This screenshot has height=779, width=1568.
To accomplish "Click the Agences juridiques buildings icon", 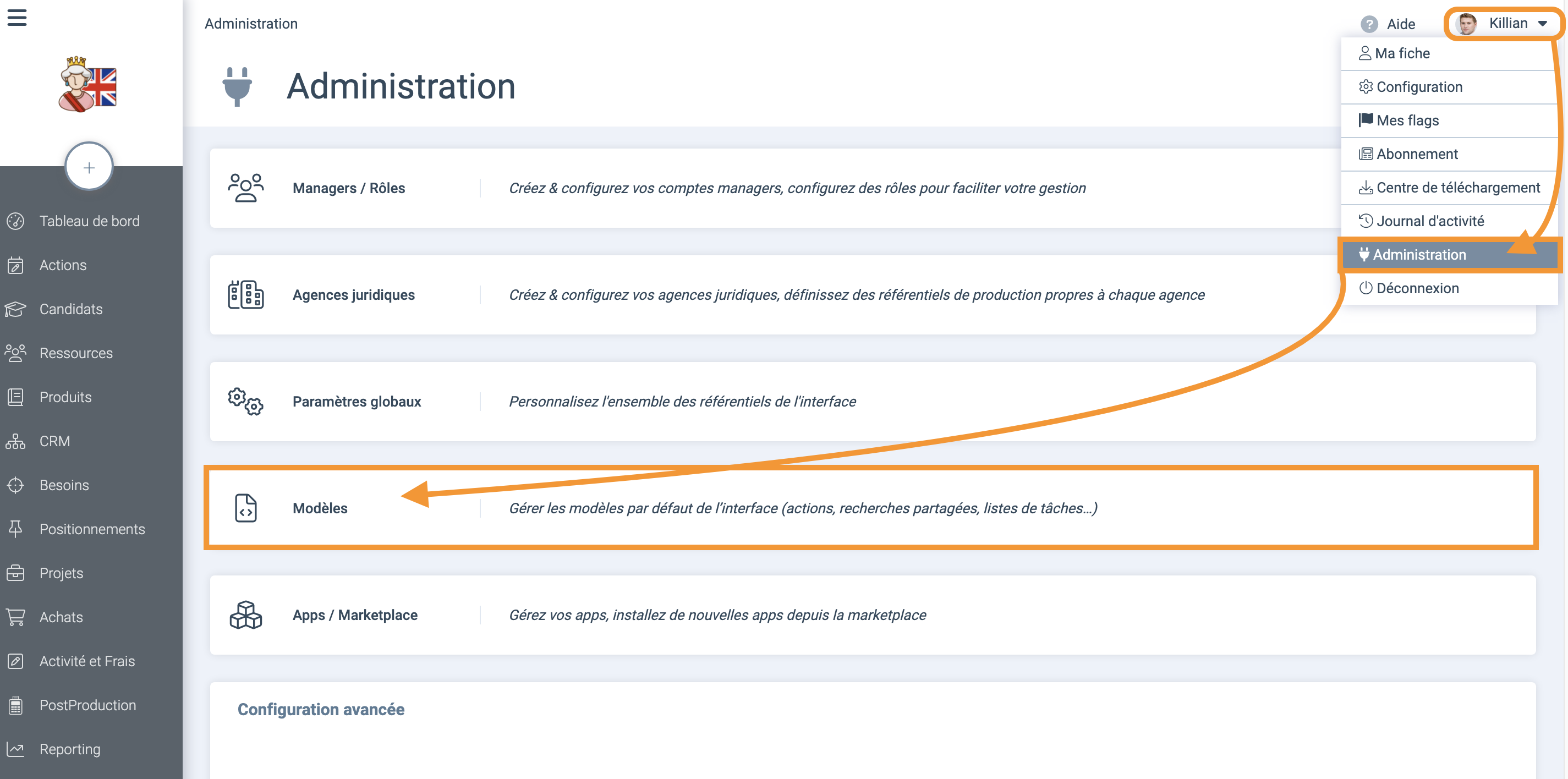I will click(x=245, y=294).
